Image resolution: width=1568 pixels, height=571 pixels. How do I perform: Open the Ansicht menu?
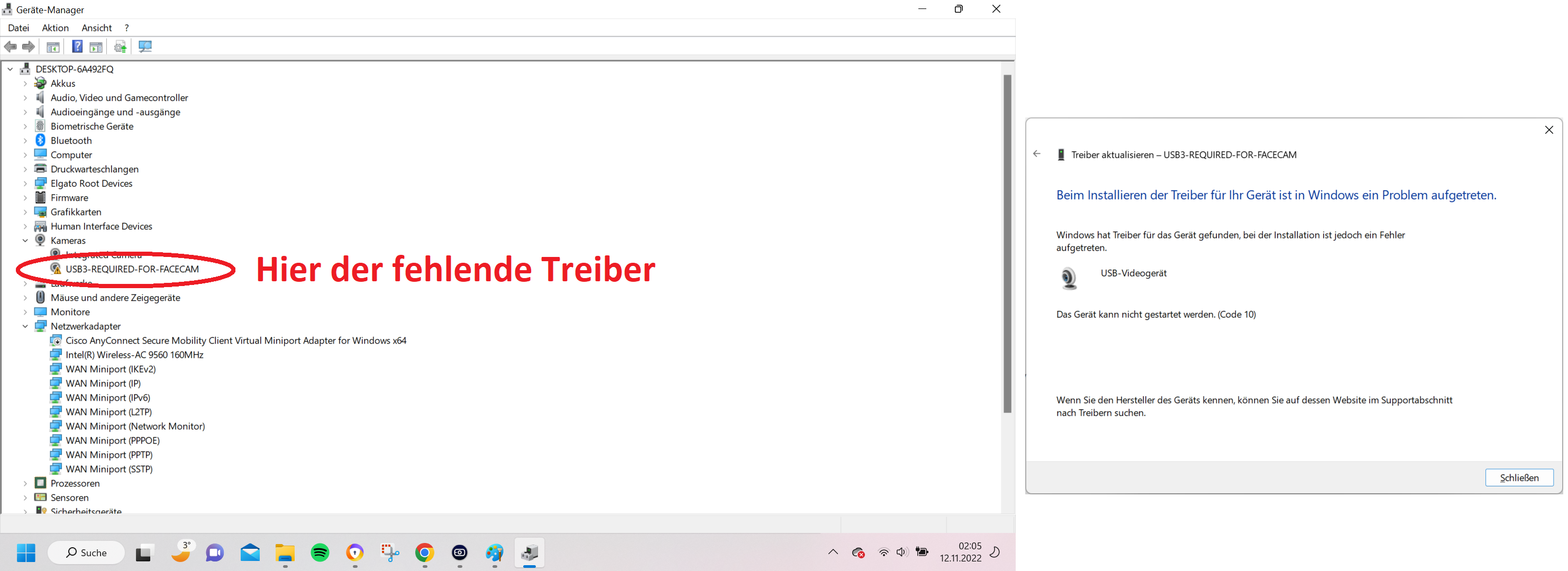click(96, 28)
